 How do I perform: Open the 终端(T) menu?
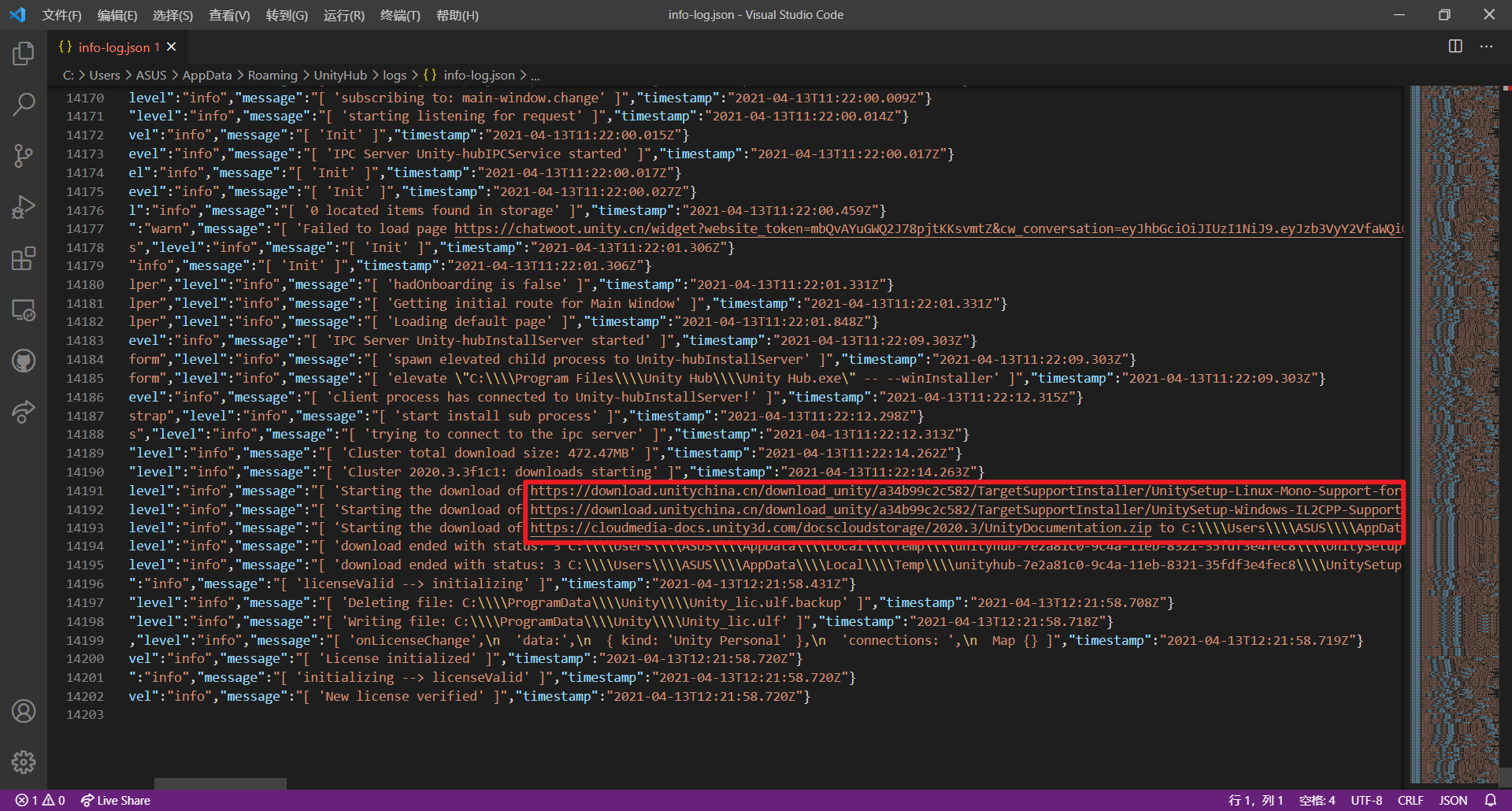click(400, 15)
